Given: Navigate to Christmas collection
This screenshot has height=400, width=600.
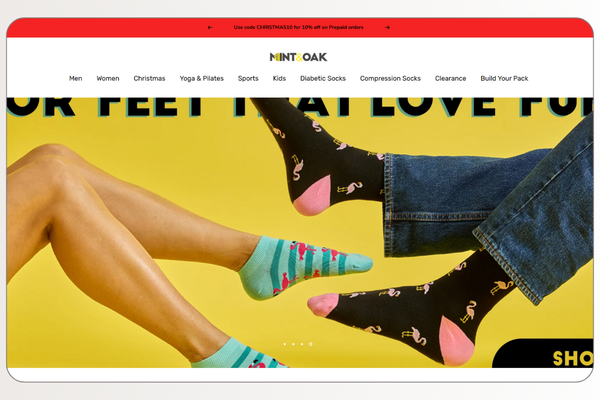Looking at the screenshot, I should click(149, 78).
